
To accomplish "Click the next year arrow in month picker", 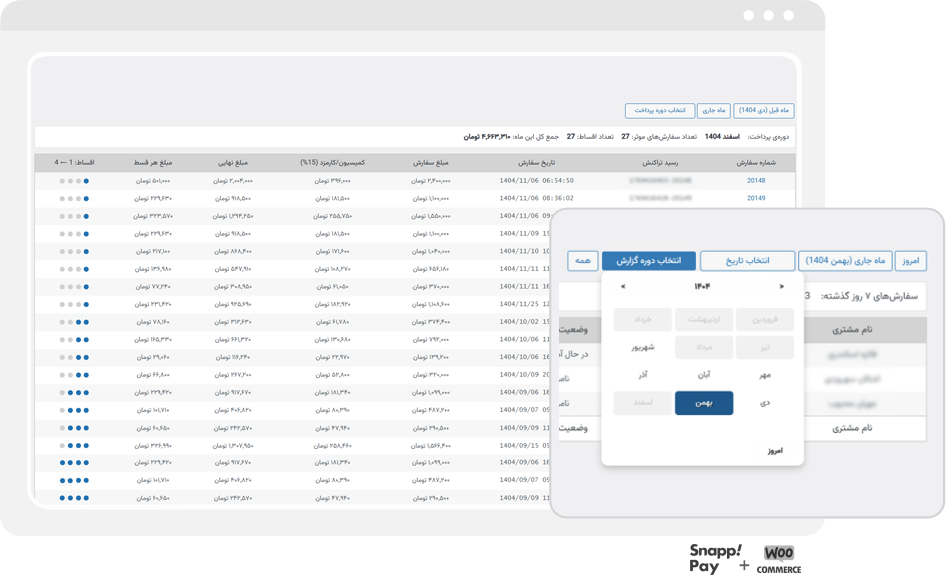I will tap(781, 287).
